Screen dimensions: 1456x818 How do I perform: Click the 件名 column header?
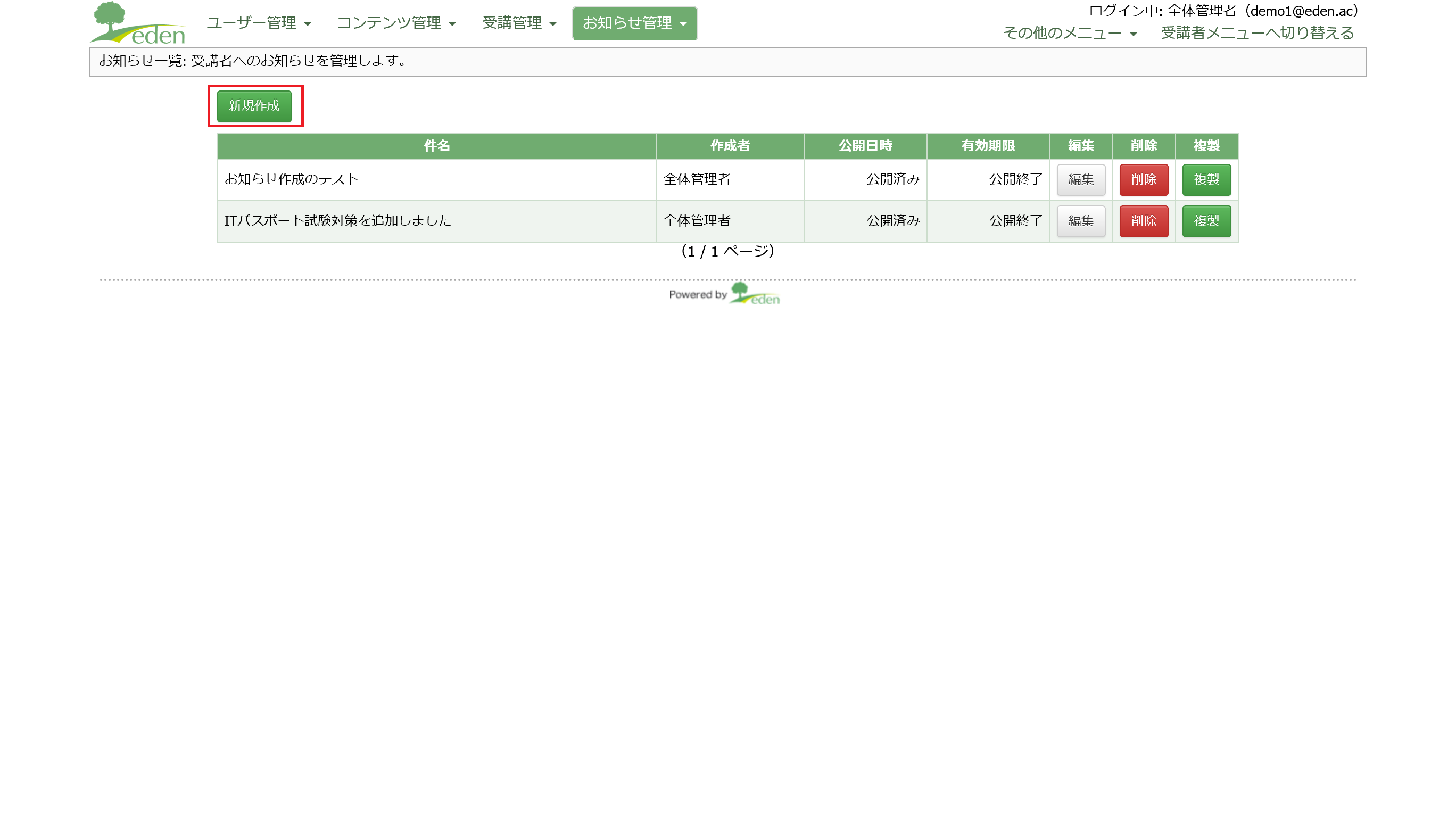pos(437,146)
